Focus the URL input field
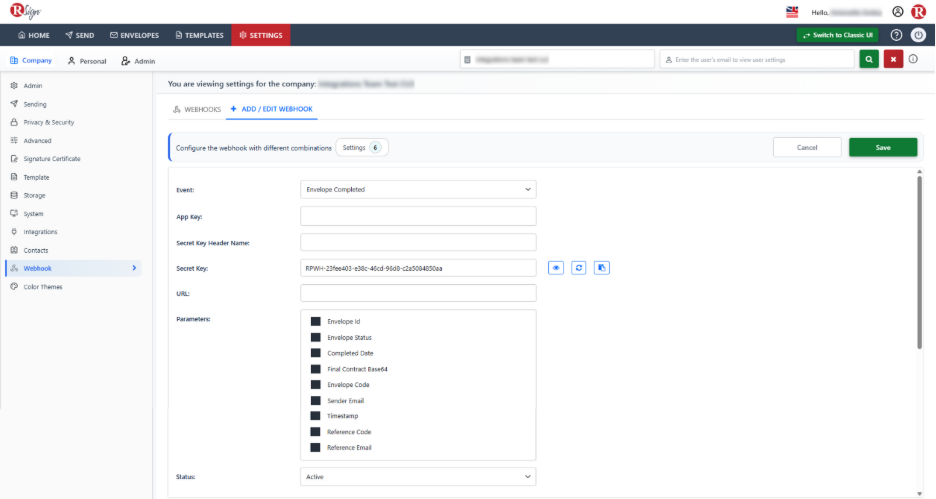The height and width of the screenshot is (499, 936). (x=418, y=293)
